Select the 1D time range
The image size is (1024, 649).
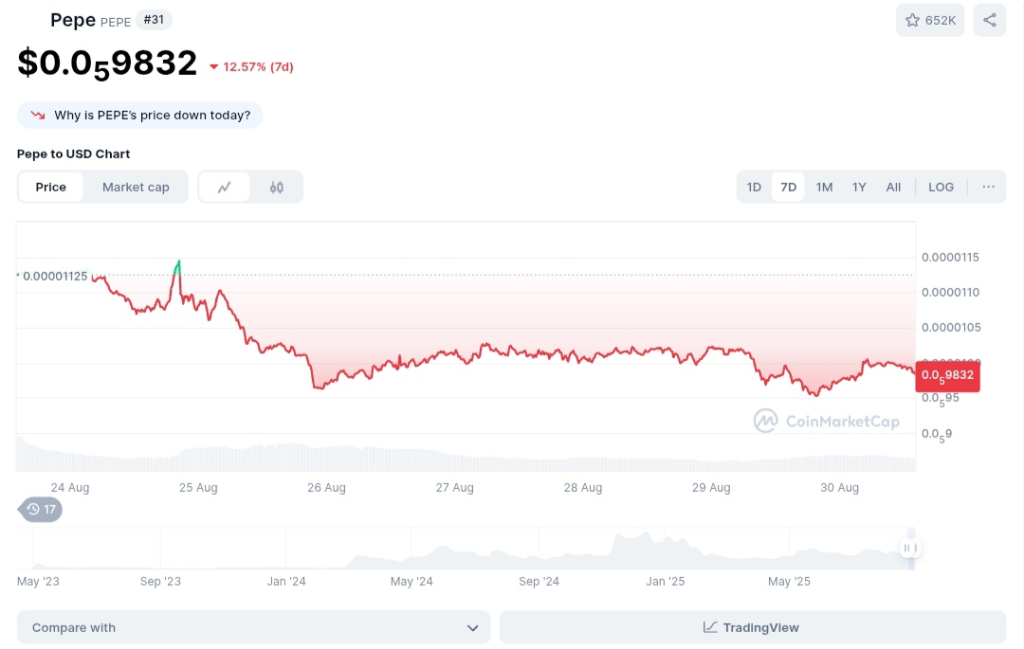(x=754, y=187)
